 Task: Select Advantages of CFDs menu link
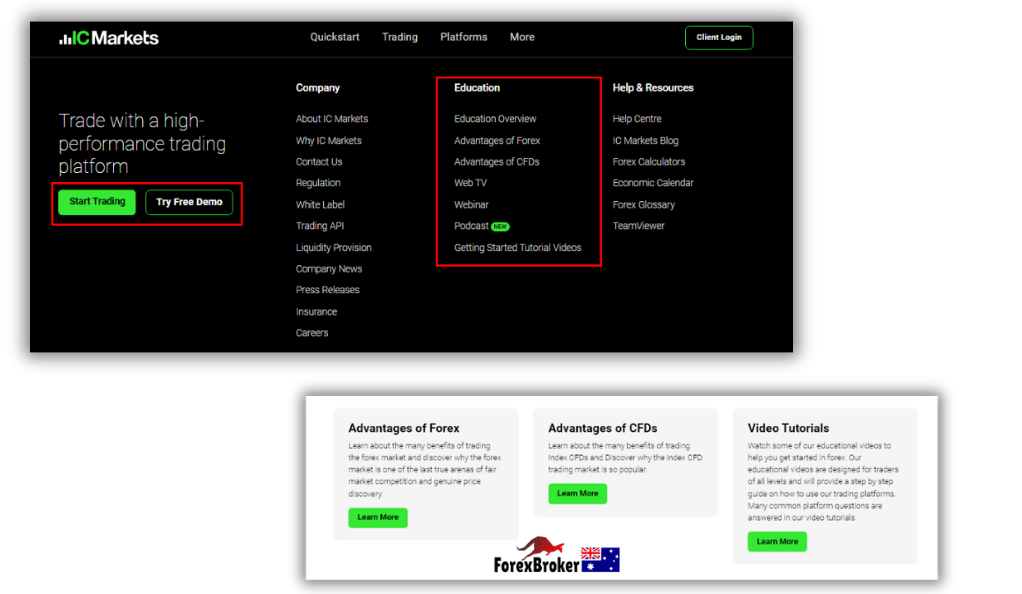point(497,162)
